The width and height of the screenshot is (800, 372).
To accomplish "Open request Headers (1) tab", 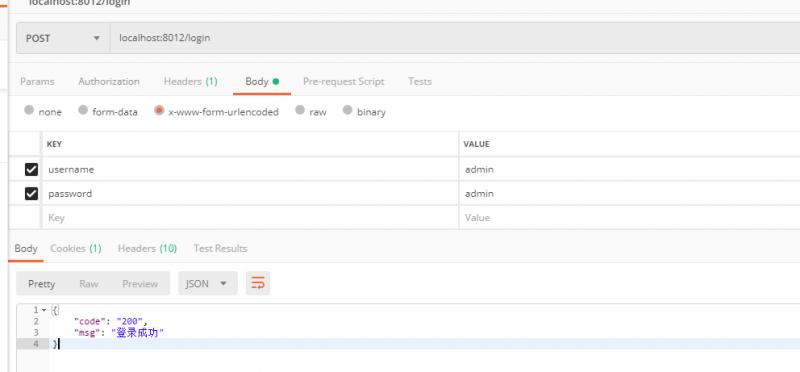I will click(190, 82).
